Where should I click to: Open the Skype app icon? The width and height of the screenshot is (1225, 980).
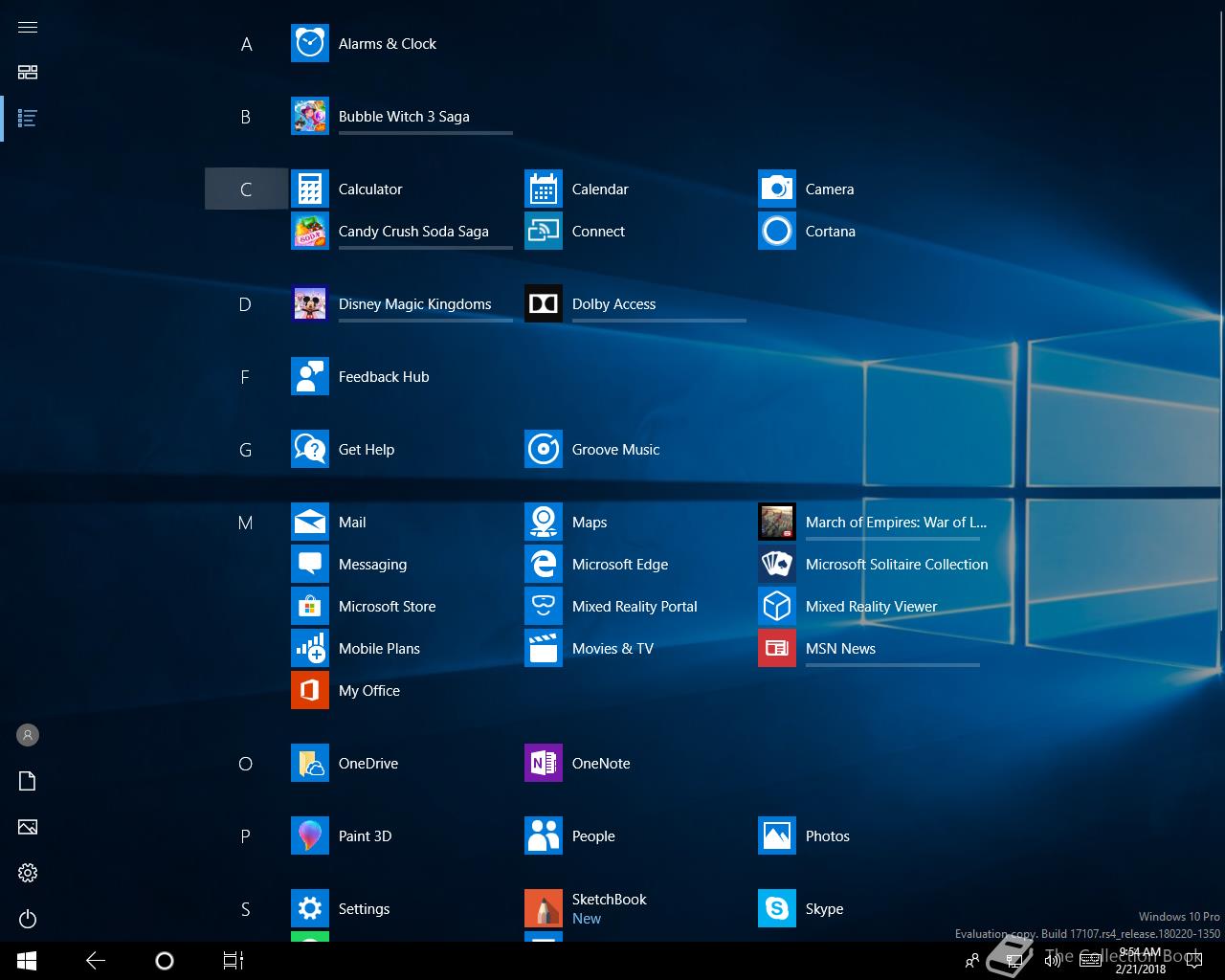click(x=777, y=909)
